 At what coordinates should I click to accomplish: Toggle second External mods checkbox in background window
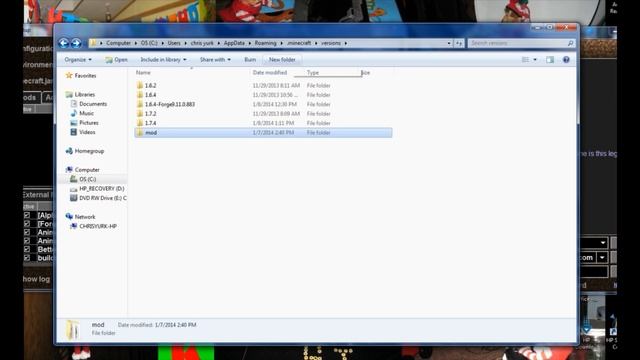27,224
